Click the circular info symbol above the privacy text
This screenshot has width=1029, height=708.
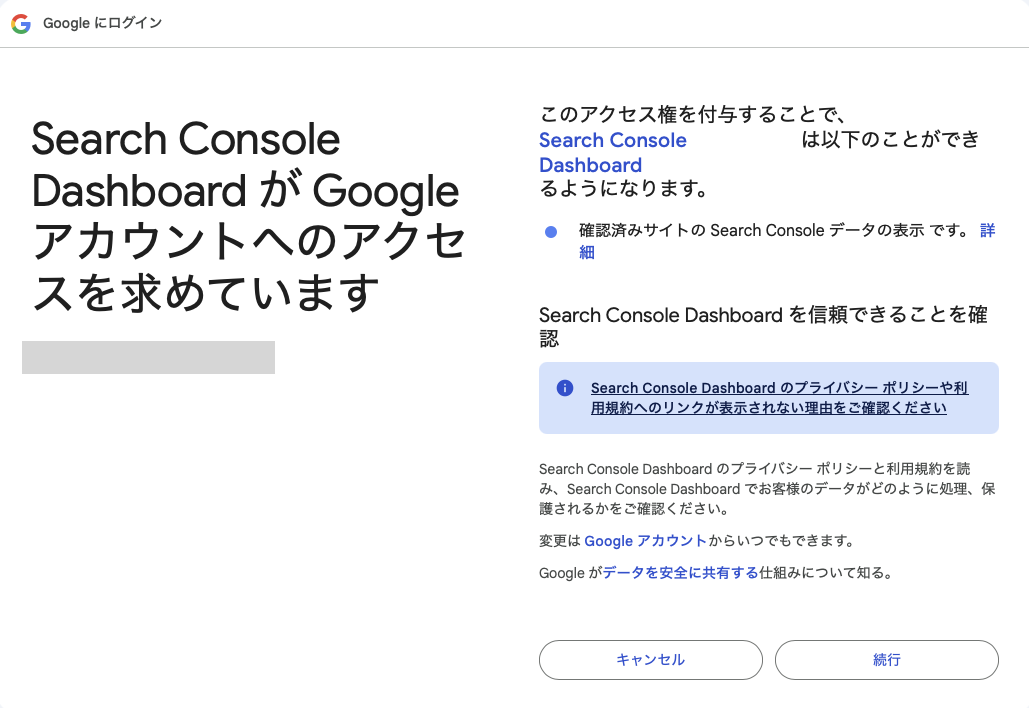point(567,389)
